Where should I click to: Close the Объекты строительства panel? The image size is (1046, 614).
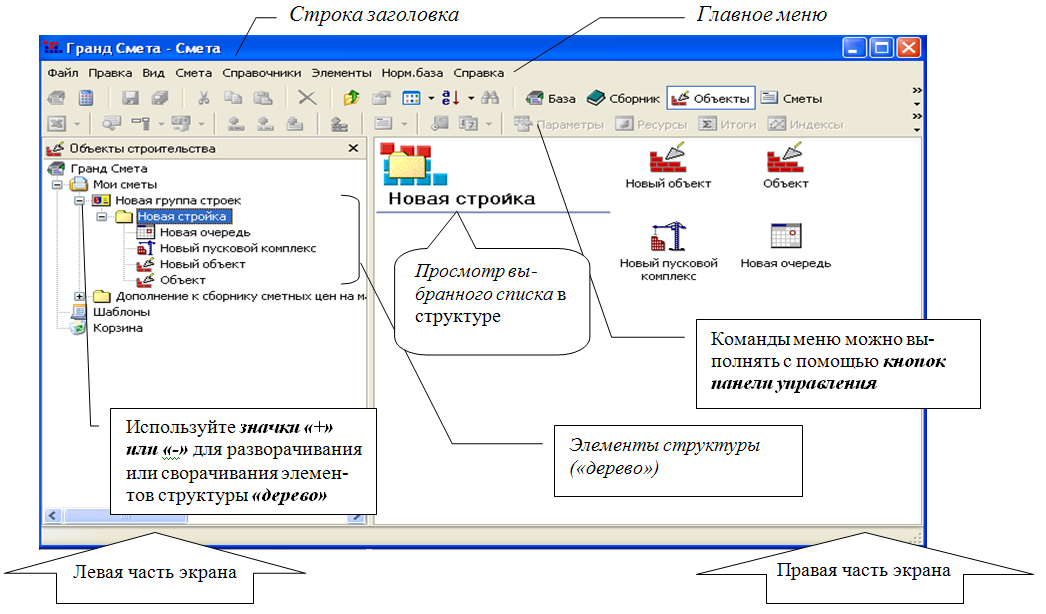pyautogui.click(x=354, y=148)
